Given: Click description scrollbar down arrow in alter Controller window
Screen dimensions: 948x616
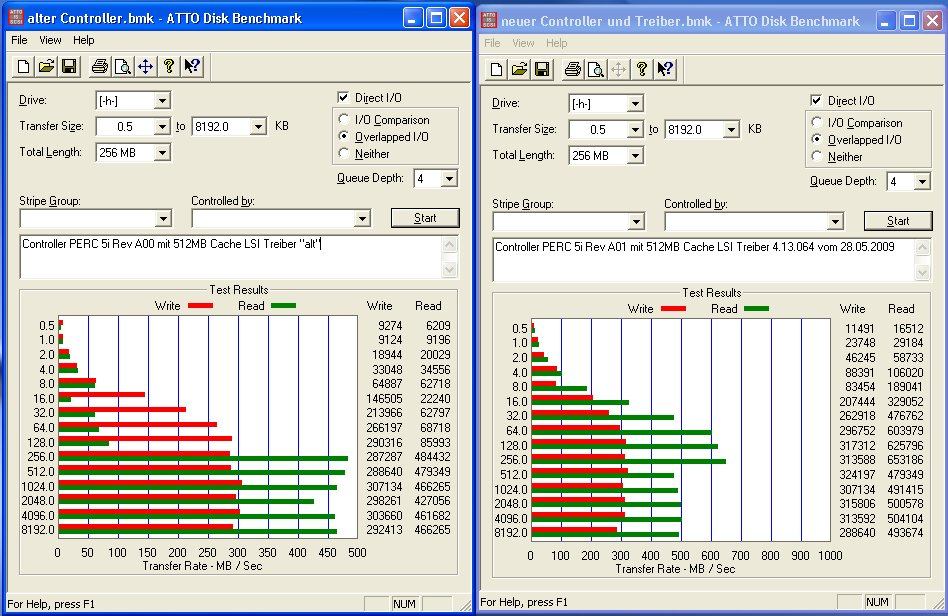Looking at the screenshot, I should (449, 270).
